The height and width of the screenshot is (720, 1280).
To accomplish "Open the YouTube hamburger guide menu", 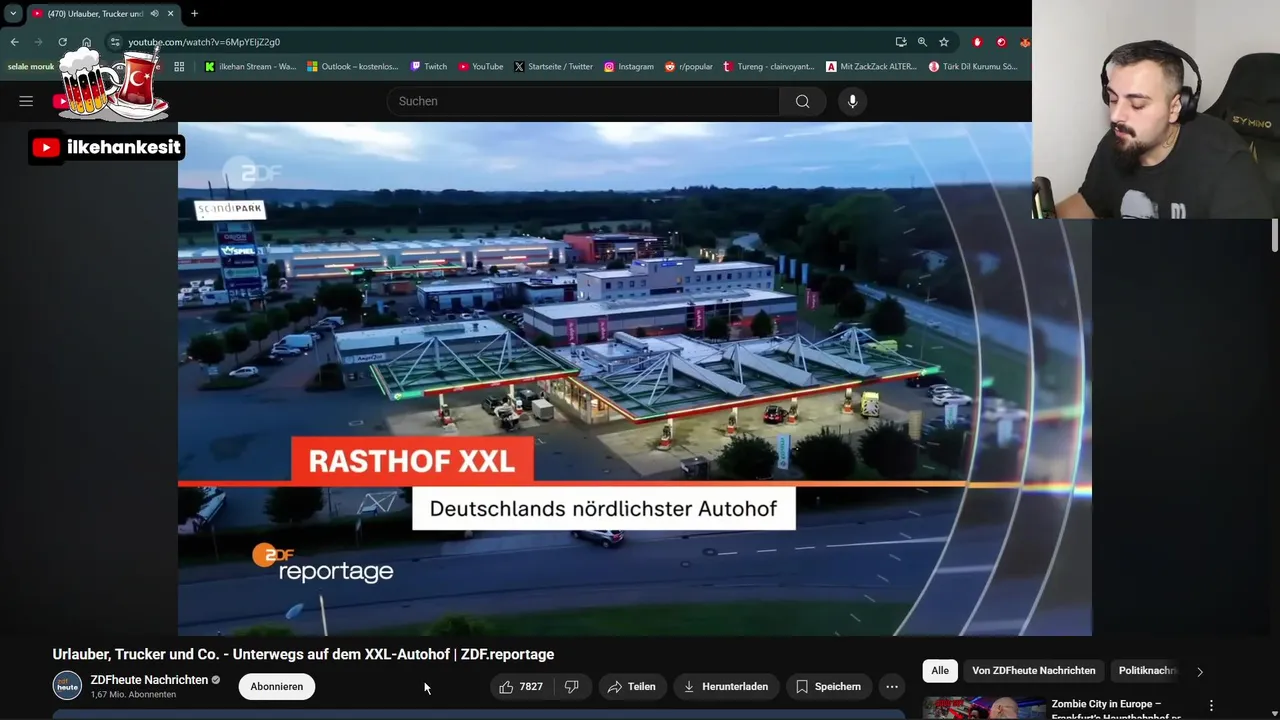I will (26, 101).
